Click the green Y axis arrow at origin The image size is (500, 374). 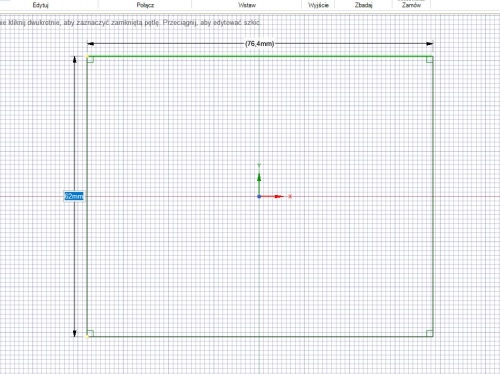(x=259, y=183)
